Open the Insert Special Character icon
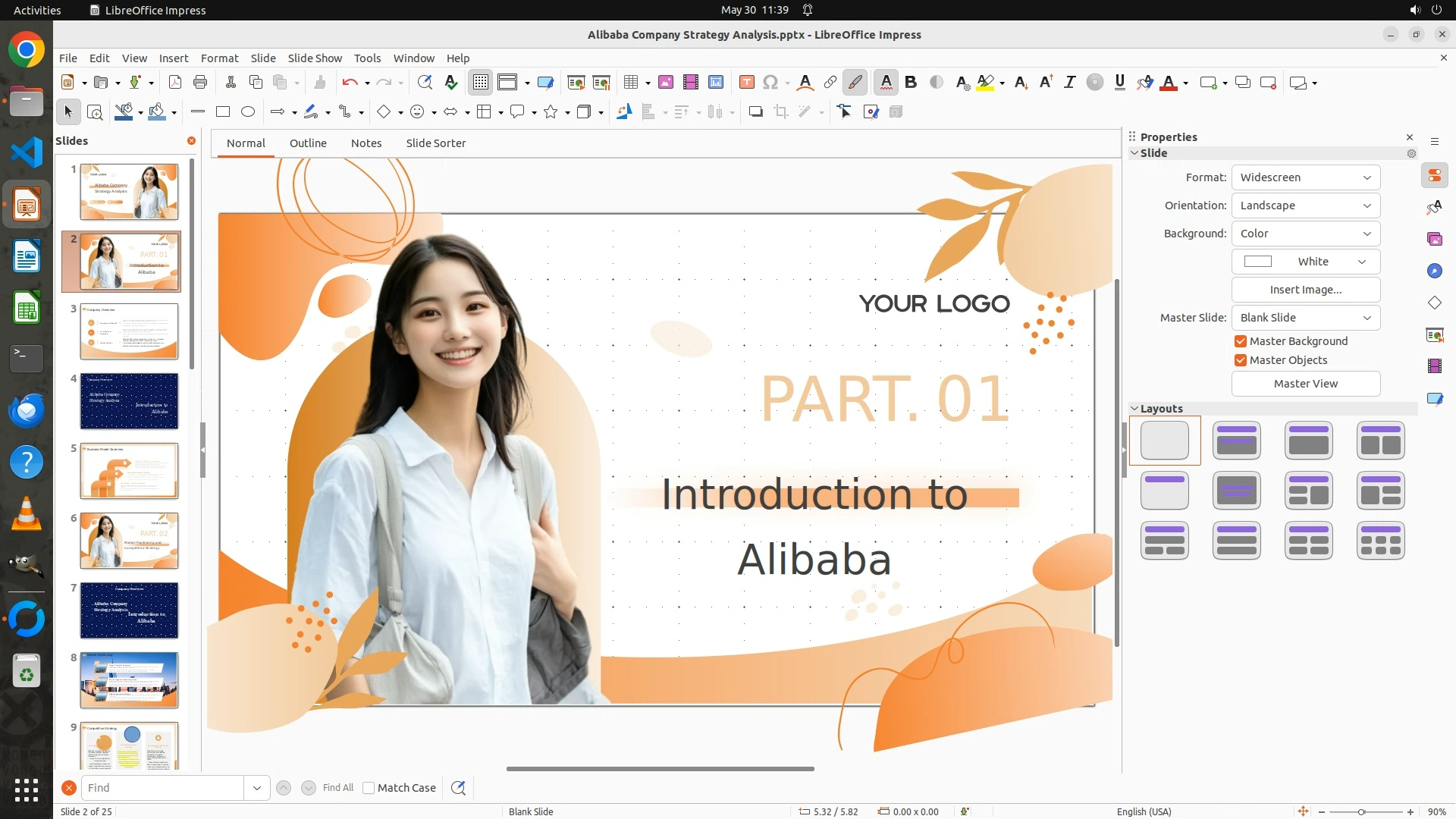 tap(770, 83)
